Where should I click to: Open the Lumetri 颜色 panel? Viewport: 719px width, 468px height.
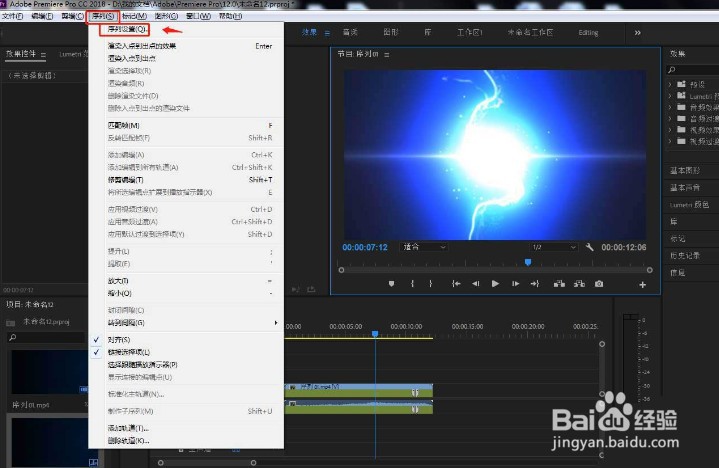(689, 204)
